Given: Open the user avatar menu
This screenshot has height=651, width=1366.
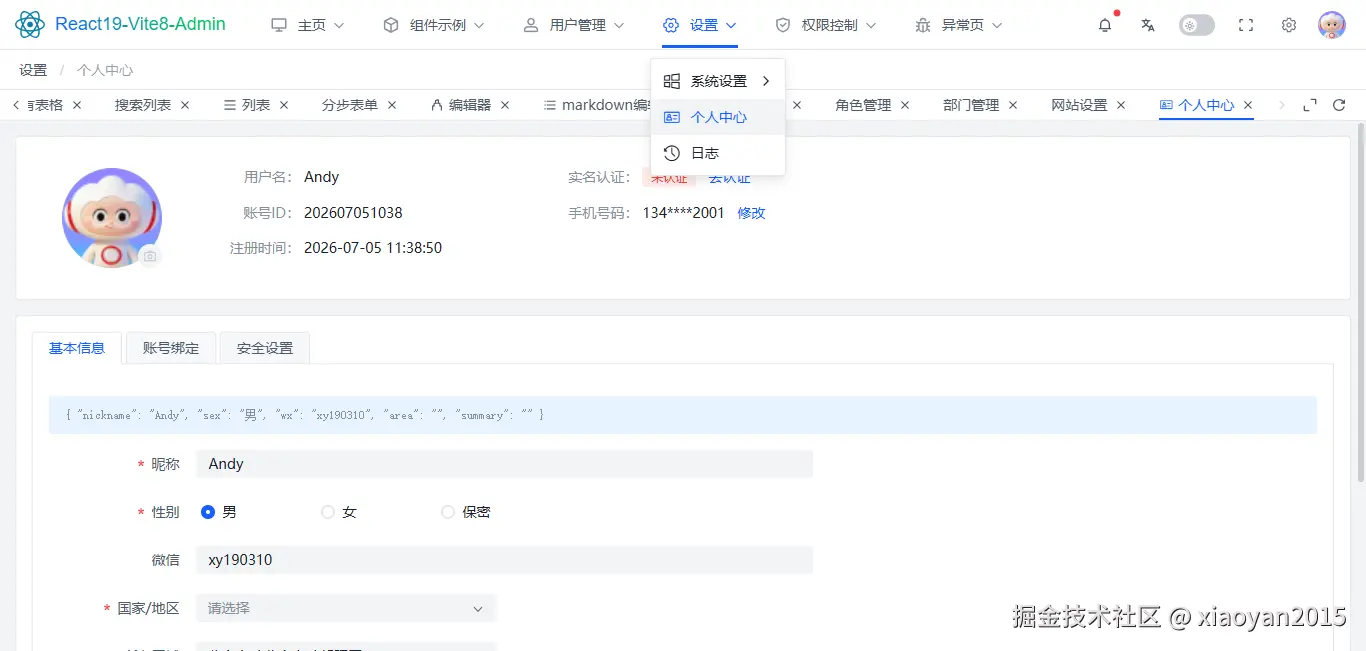Looking at the screenshot, I should 1332,25.
